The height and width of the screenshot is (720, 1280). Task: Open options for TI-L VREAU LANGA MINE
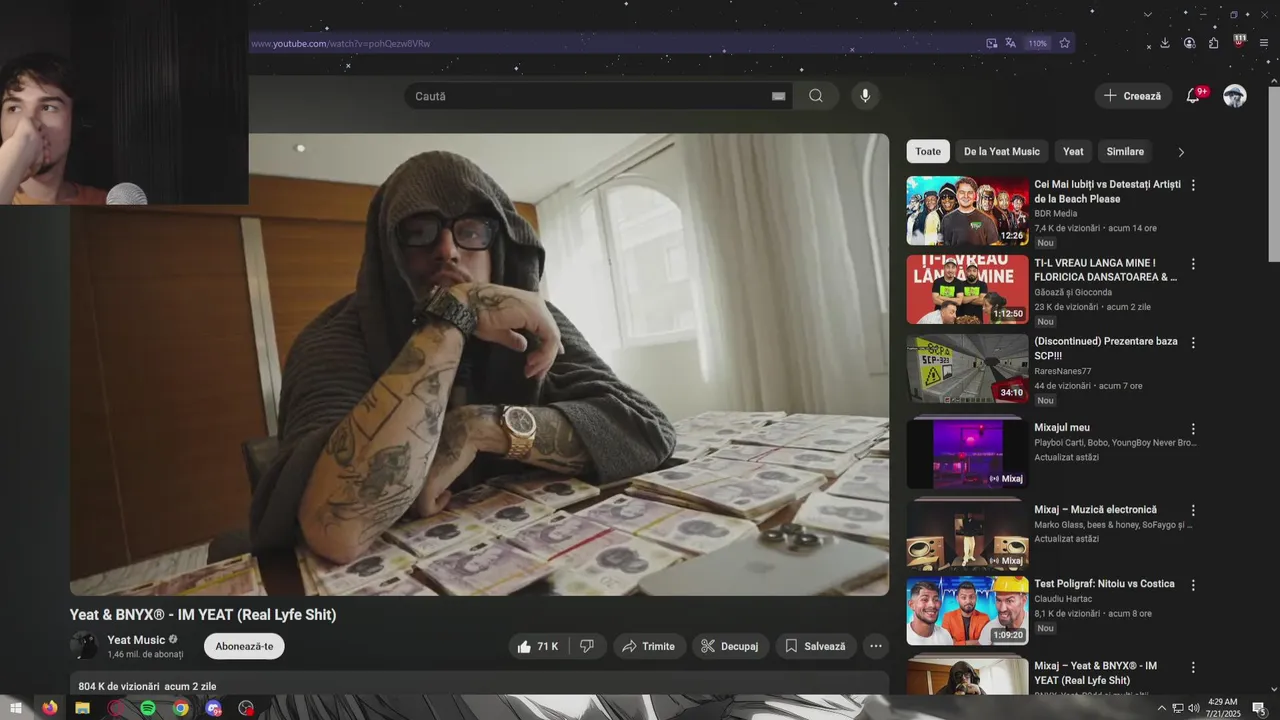coord(1193,264)
